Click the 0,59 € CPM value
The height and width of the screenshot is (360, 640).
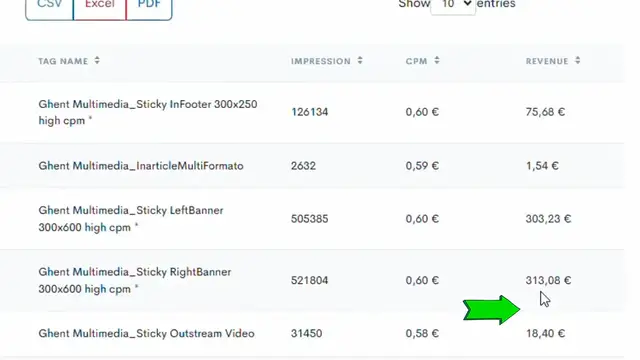coord(422,166)
